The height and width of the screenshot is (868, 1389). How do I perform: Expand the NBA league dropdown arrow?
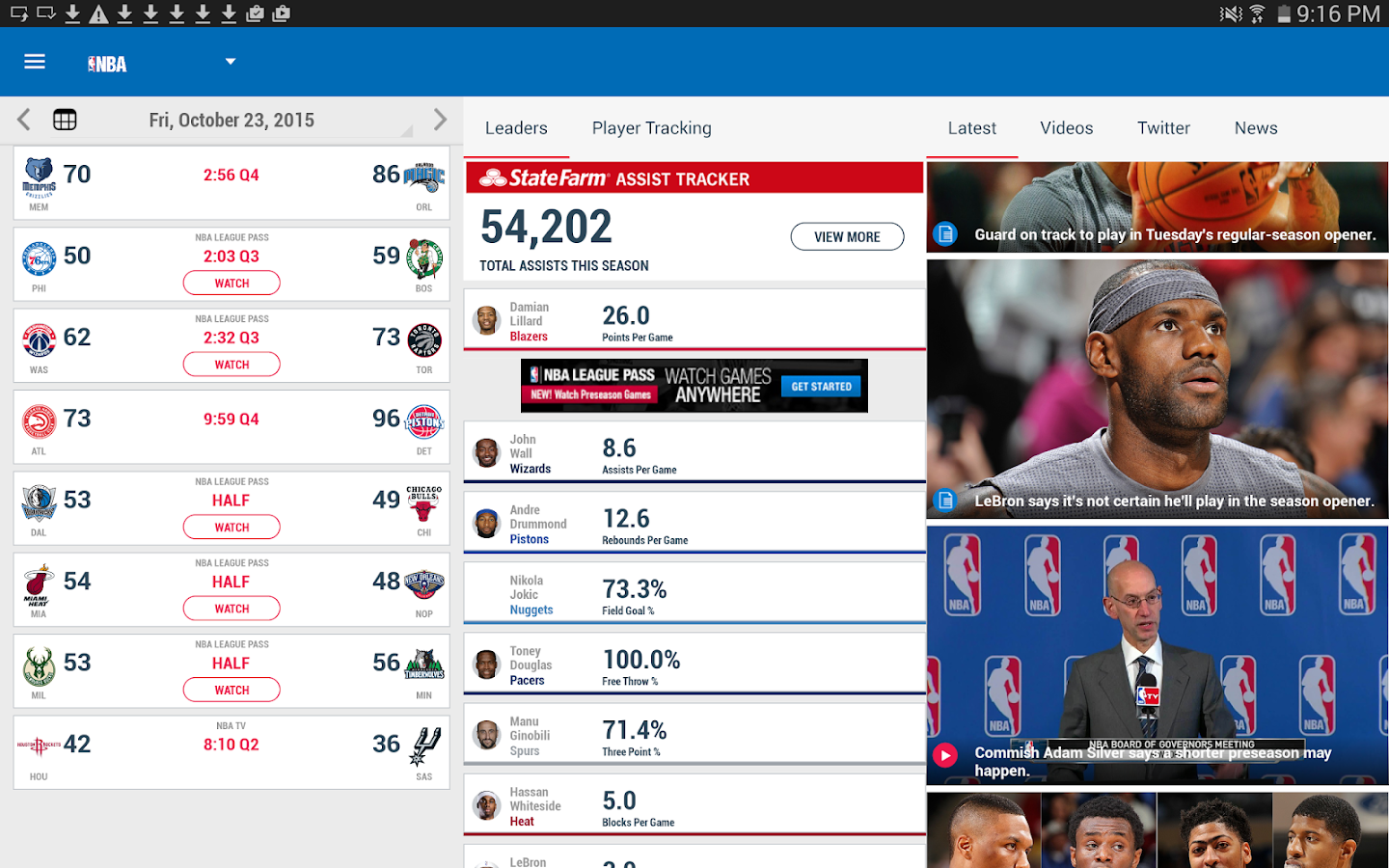[231, 62]
